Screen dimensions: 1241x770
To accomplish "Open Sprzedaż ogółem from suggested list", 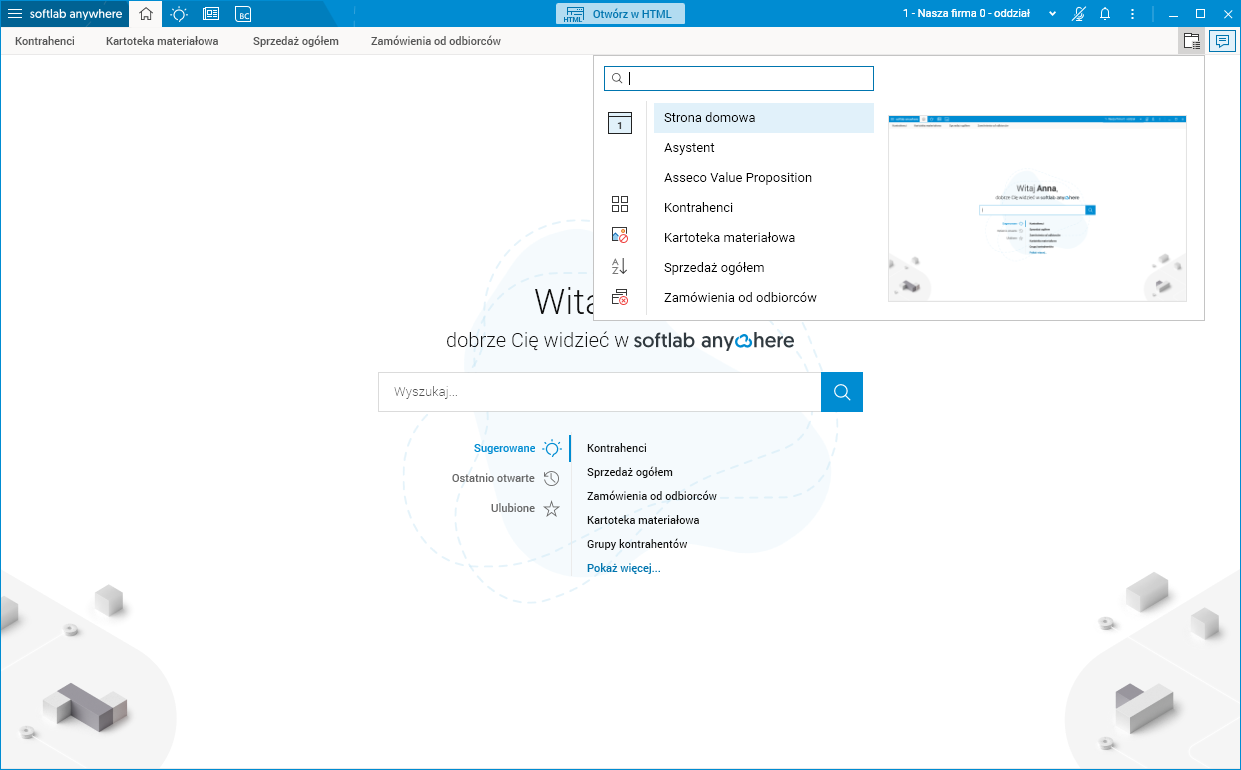I will [630, 473].
